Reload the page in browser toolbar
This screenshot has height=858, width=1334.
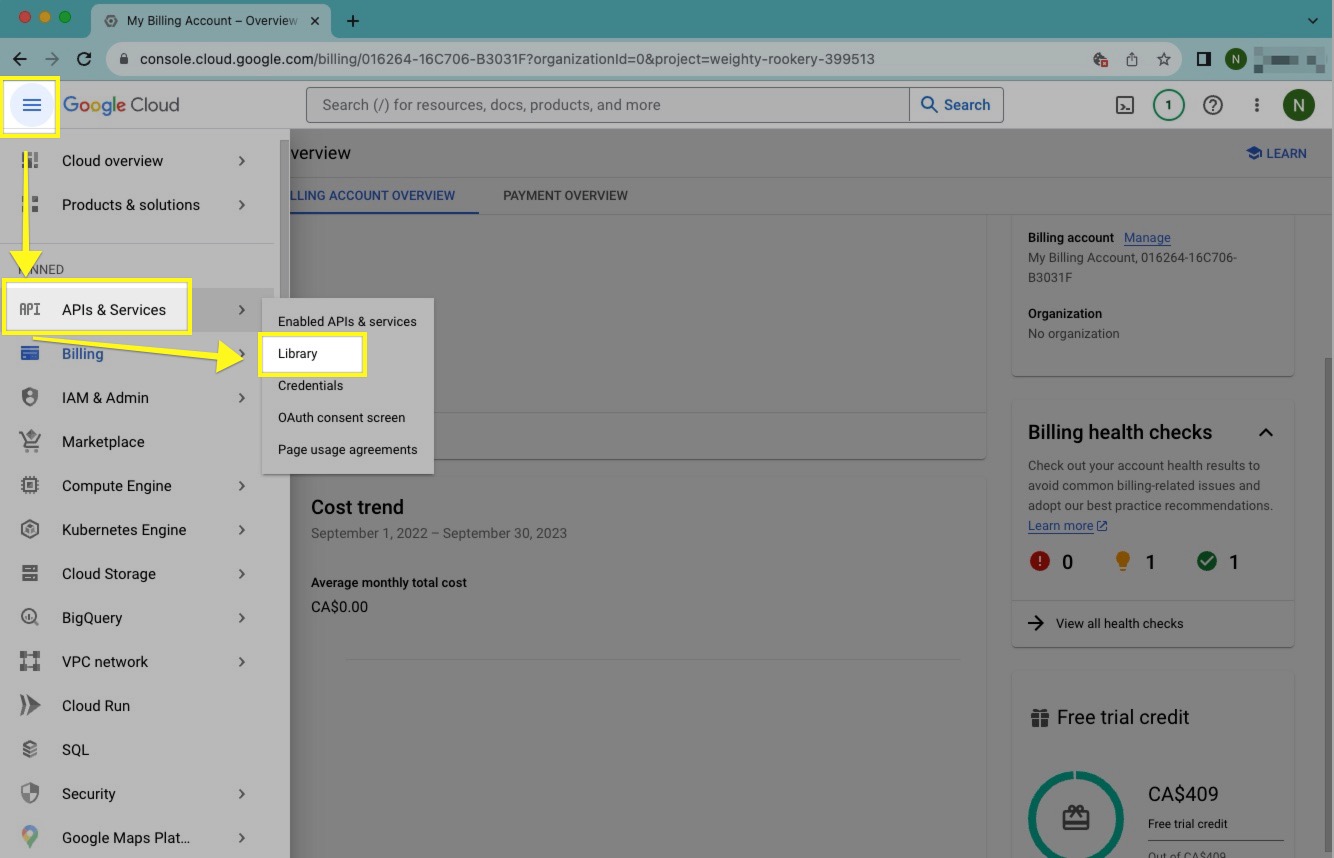84,59
